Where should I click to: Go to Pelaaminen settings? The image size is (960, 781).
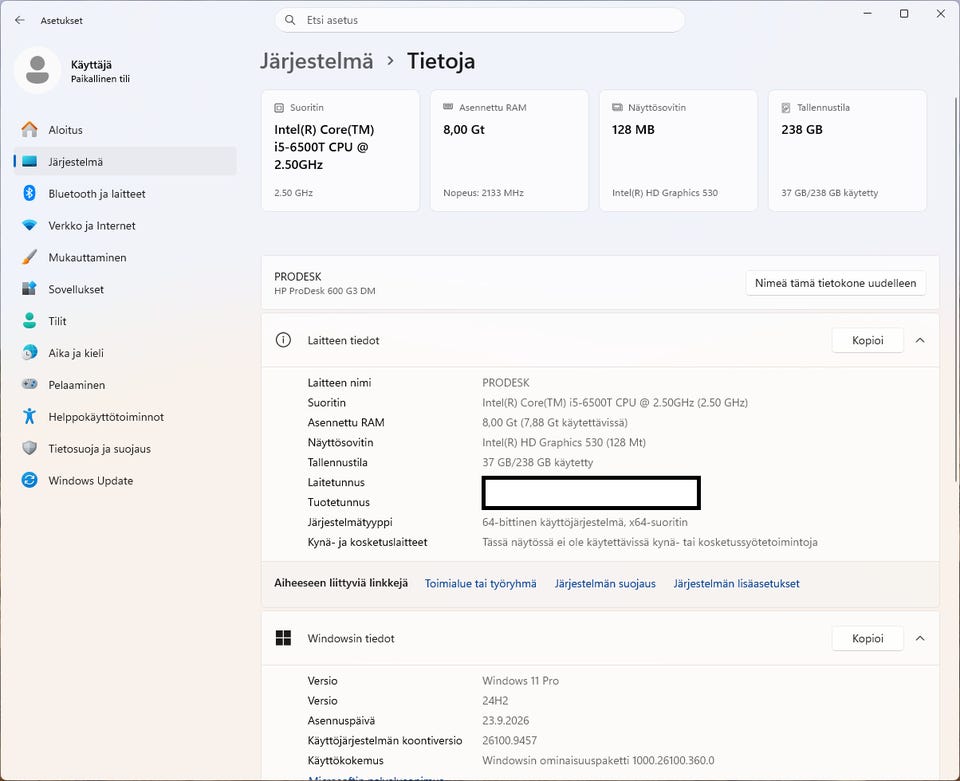125,384
